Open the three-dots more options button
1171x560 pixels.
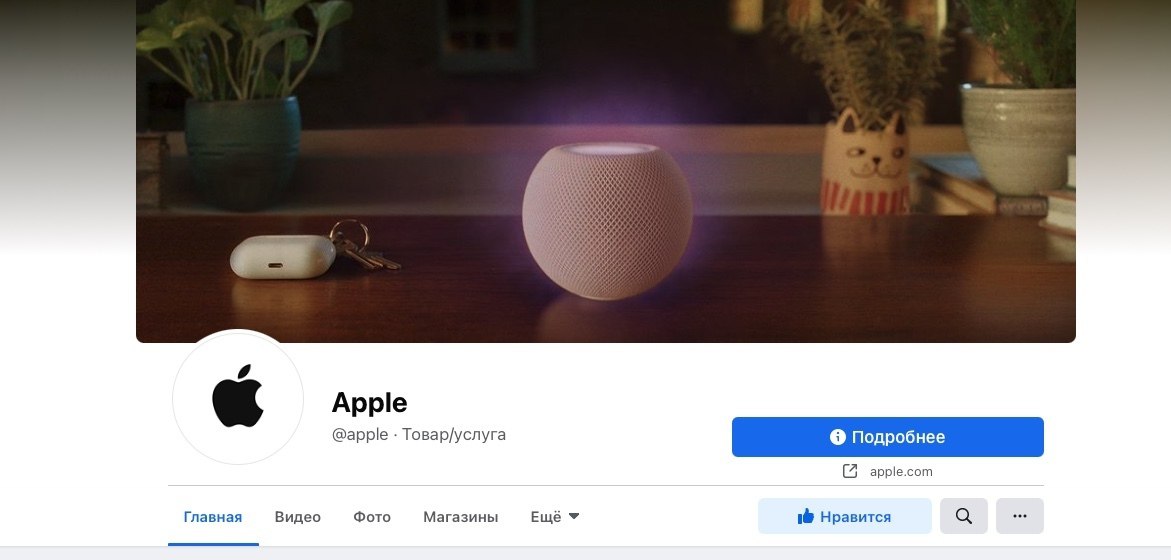(x=1019, y=516)
